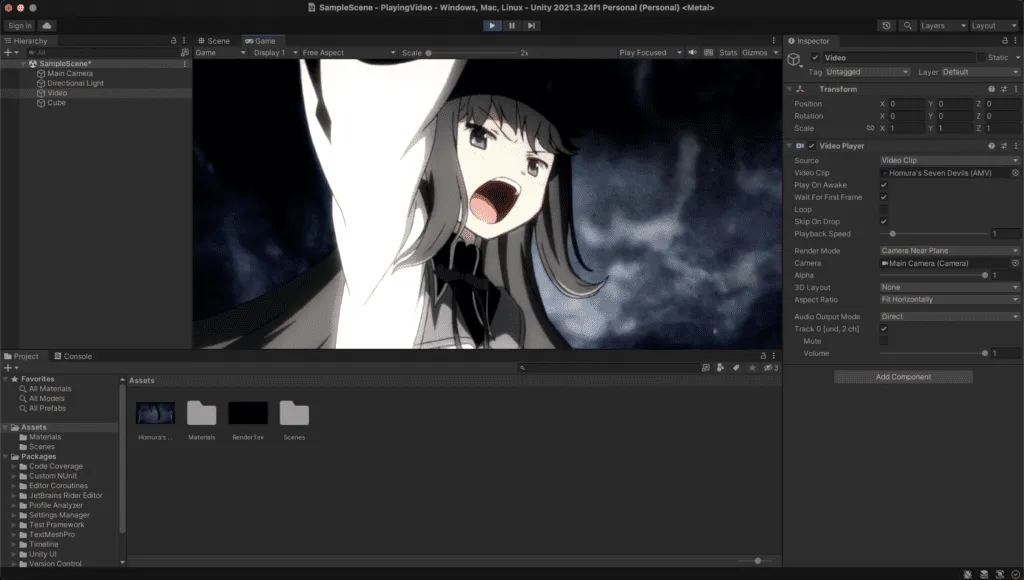Open the Audio Output Mode dropdown

pos(949,316)
